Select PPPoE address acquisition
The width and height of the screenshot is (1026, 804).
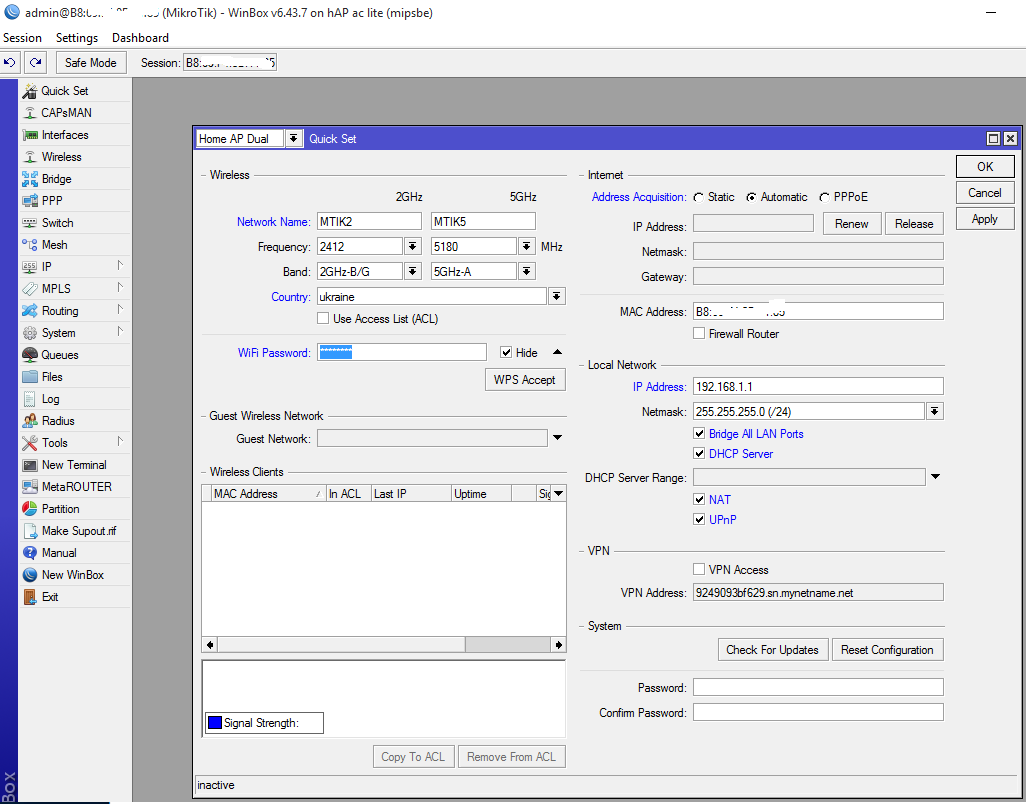(824, 198)
